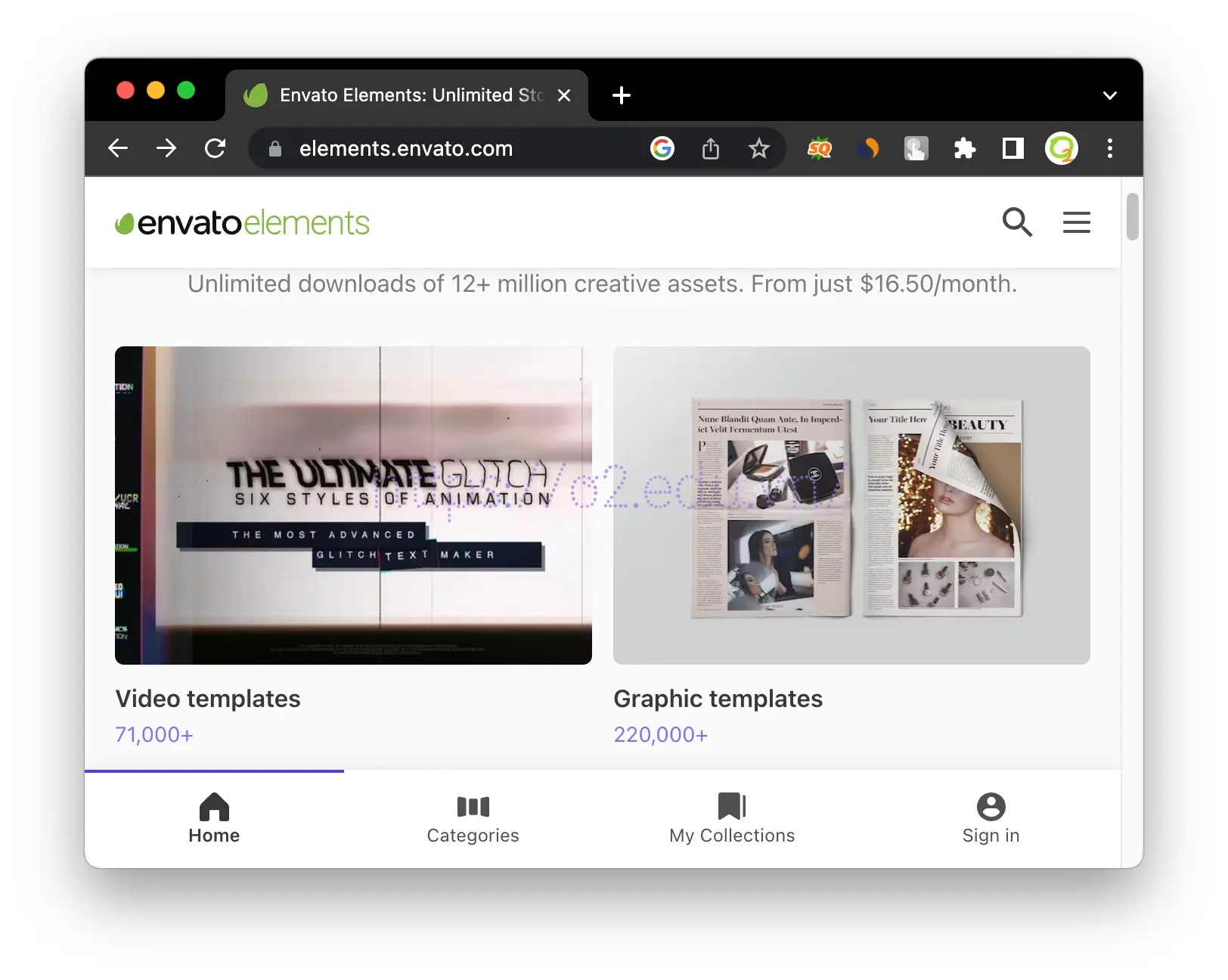Click the browser forward arrow
The image size is (1228, 980).
166,148
